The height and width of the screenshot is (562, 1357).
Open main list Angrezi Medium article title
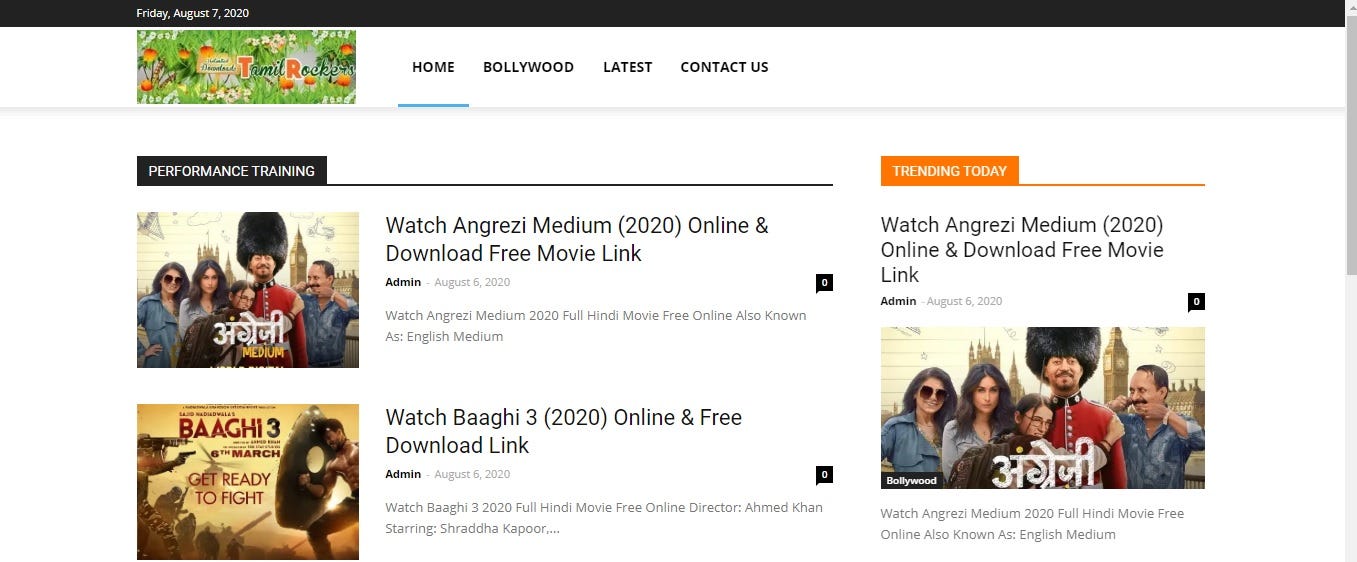pyautogui.click(x=577, y=239)
